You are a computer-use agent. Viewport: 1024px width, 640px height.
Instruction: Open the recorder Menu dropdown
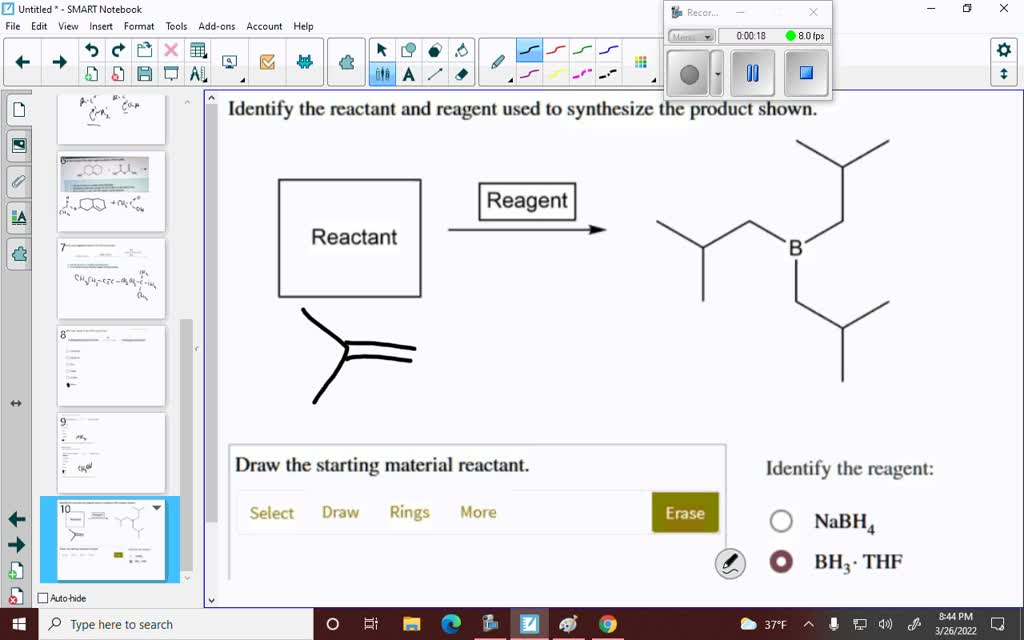pyautogui.click(x=692, y=37)
